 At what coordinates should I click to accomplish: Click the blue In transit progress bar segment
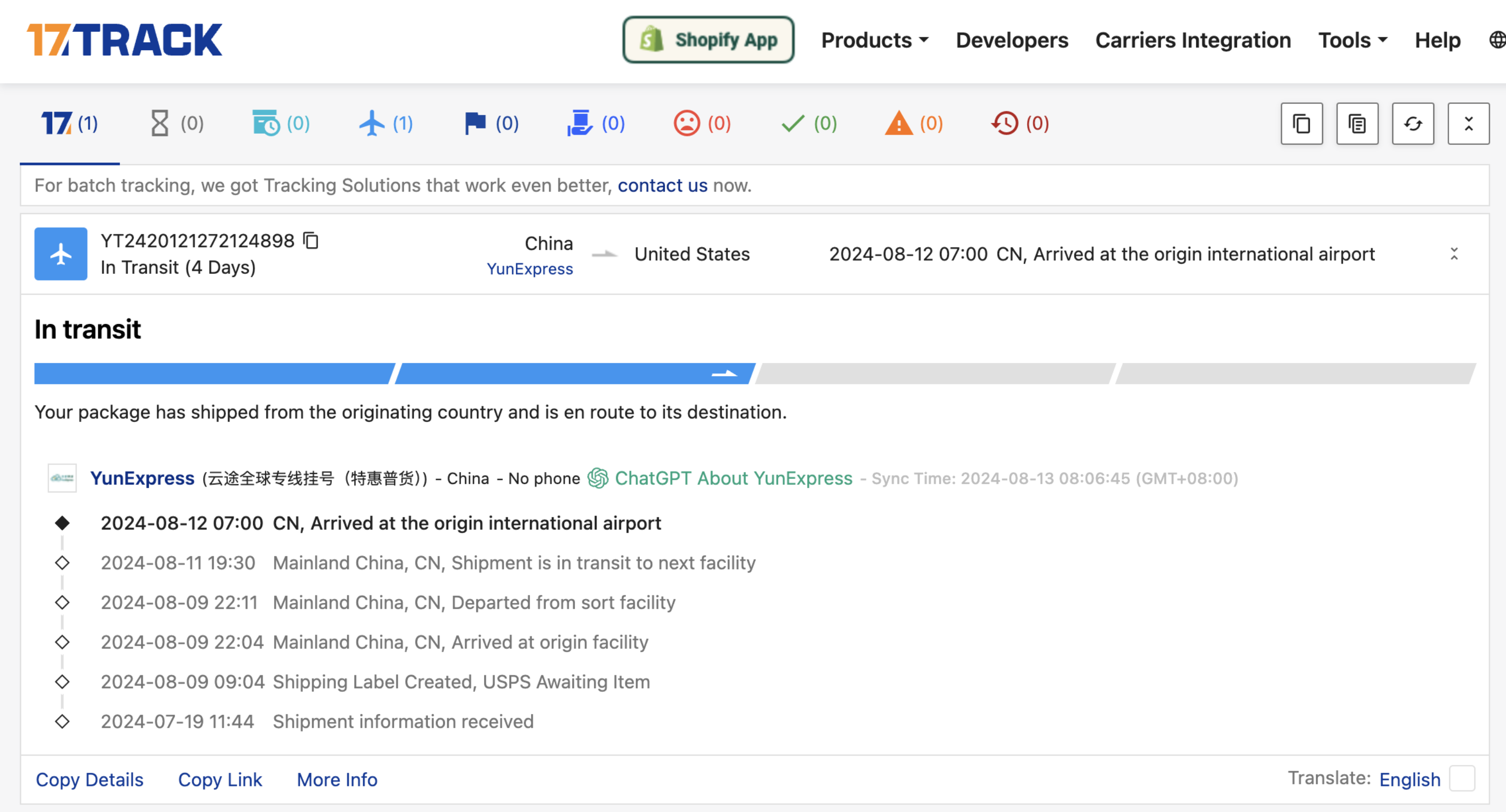click(x=575, y=373)
